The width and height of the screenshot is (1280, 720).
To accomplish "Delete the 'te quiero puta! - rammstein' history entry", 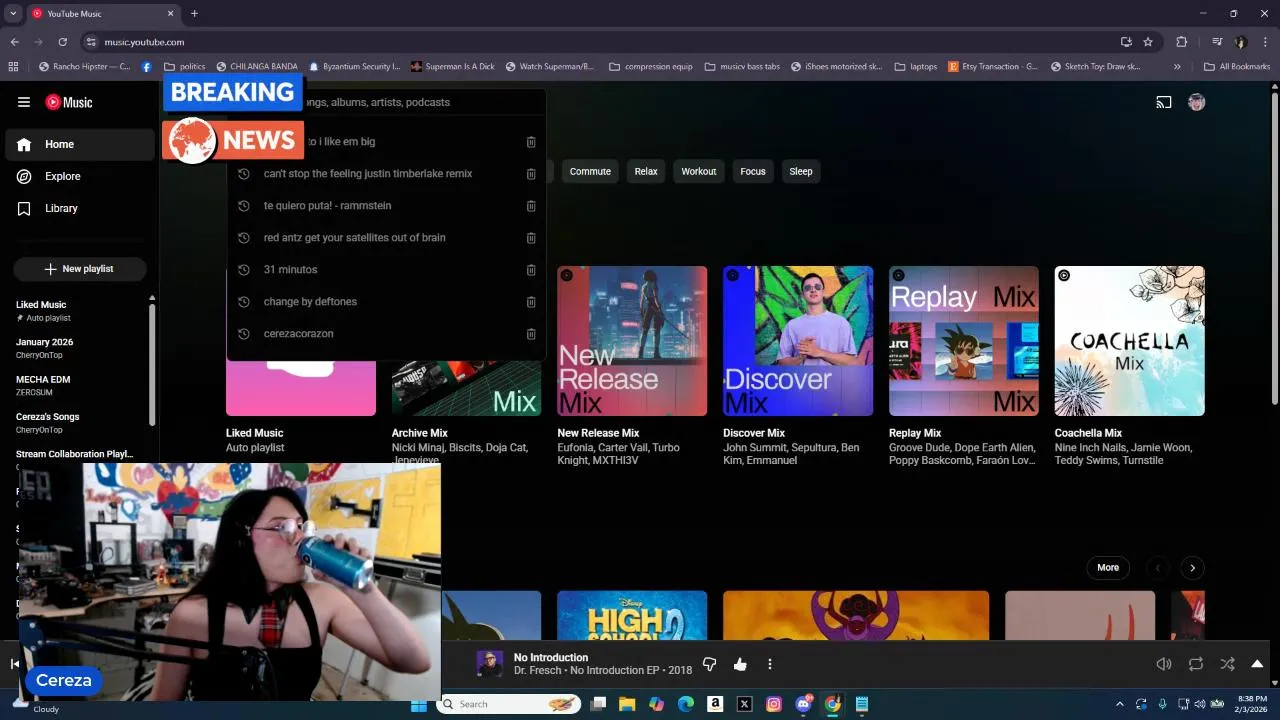I will point(531,206).
